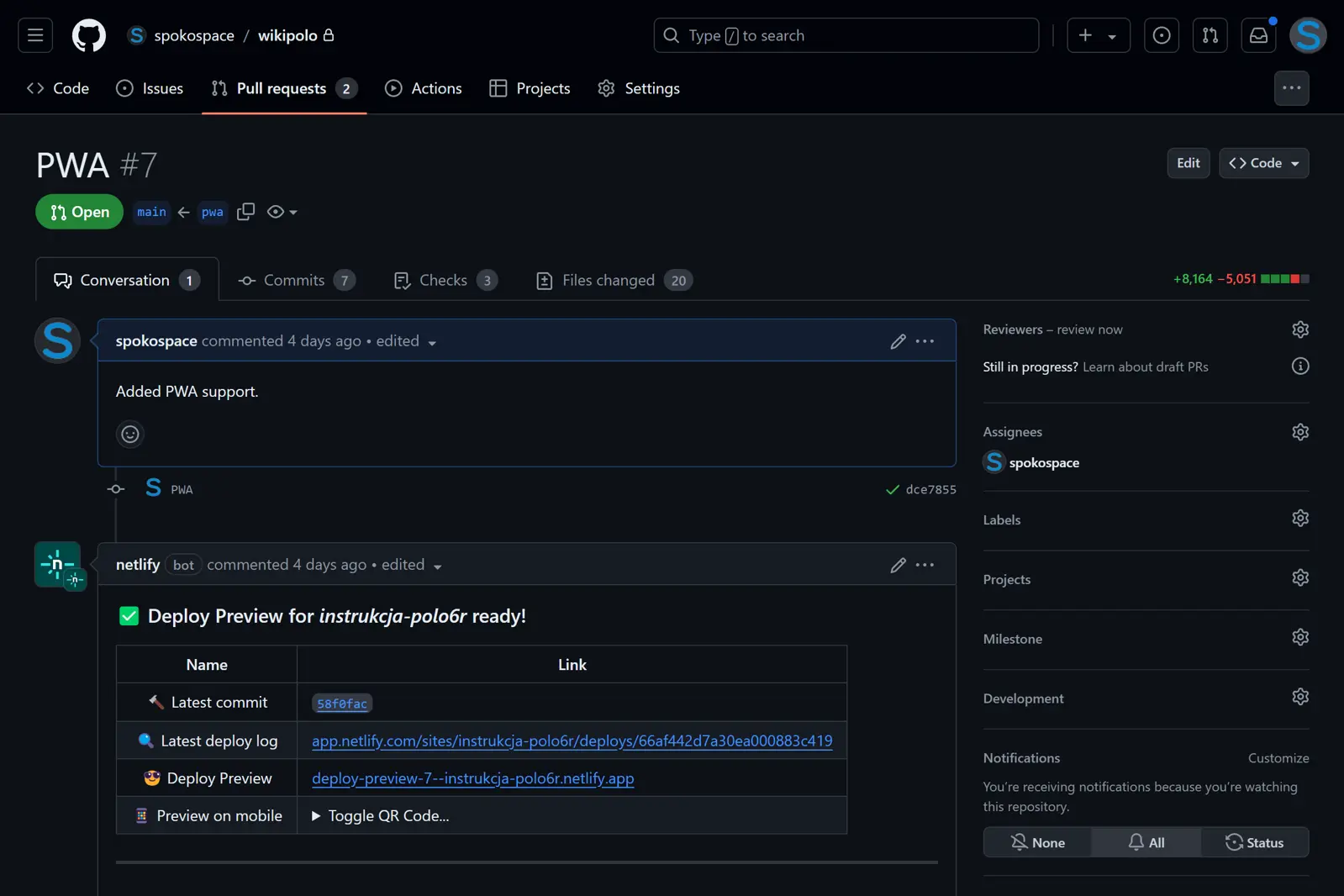Add emoji reaction to spokospace comment

(x=130, y=434)
